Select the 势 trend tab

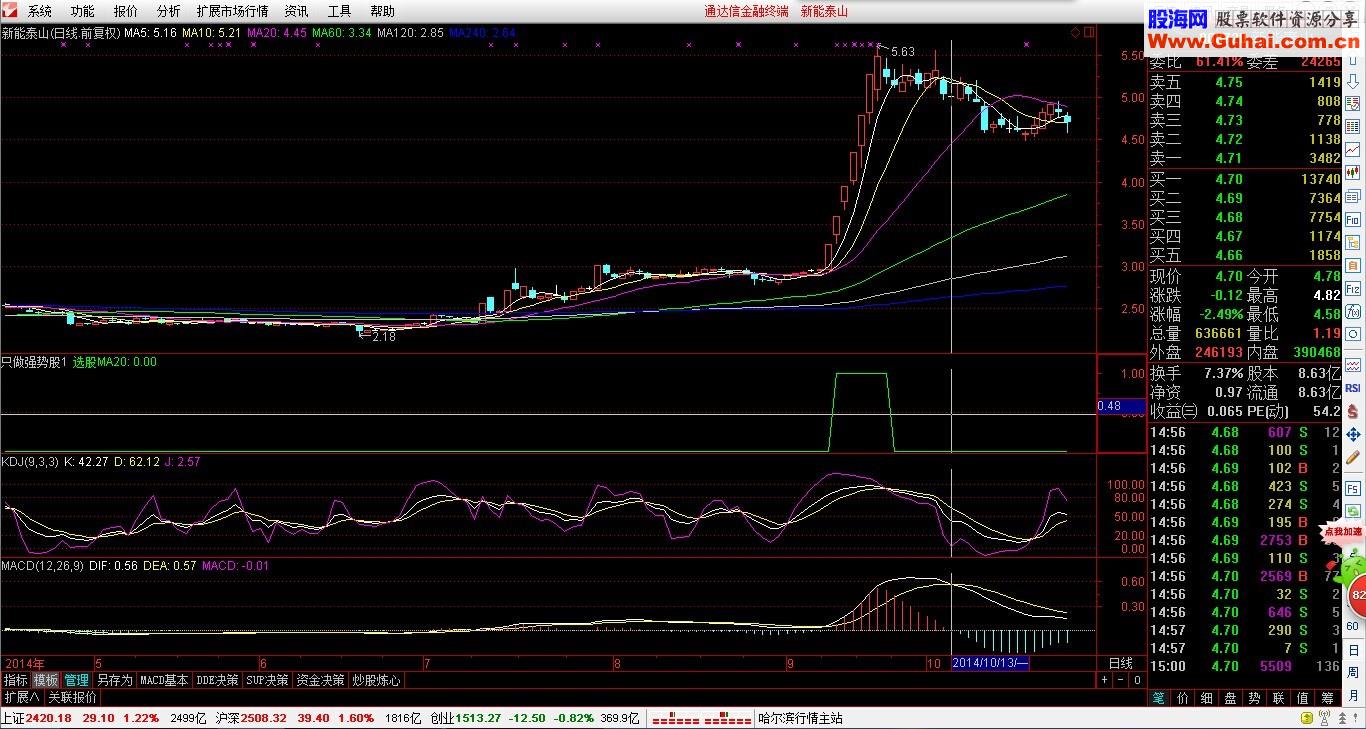(x=1255, y=698)
